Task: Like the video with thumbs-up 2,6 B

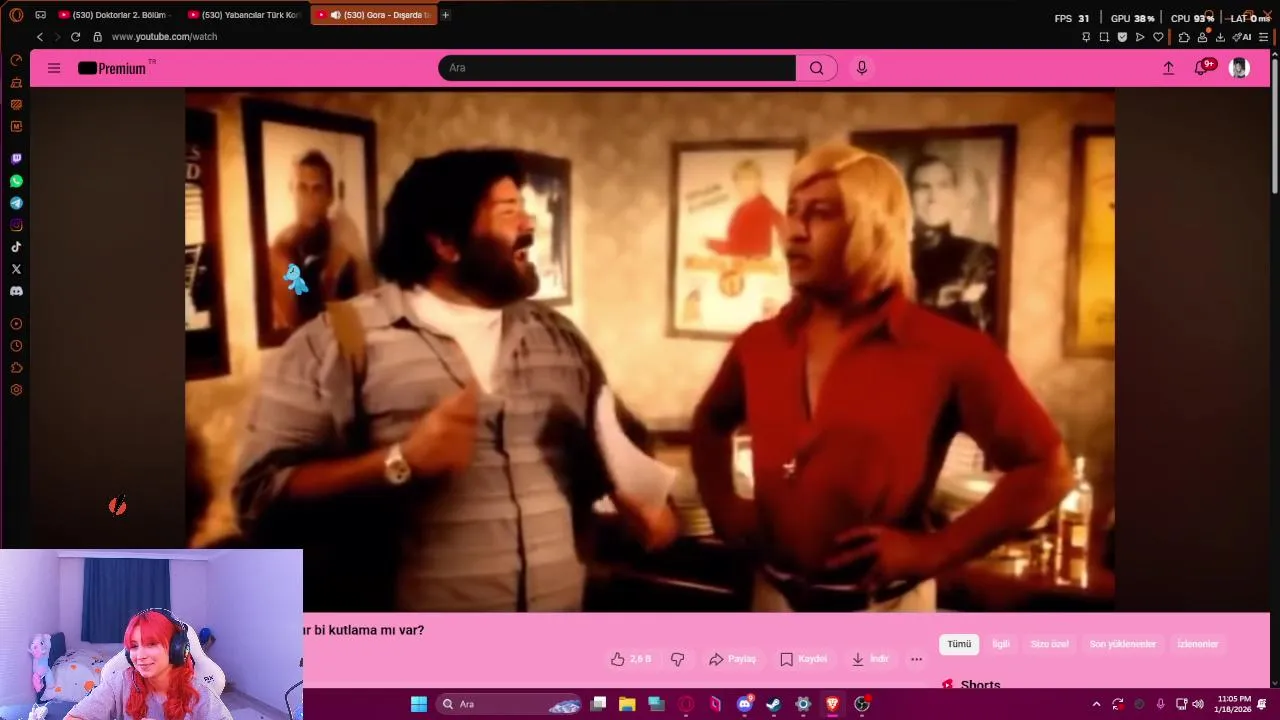Action: point(631,659)
